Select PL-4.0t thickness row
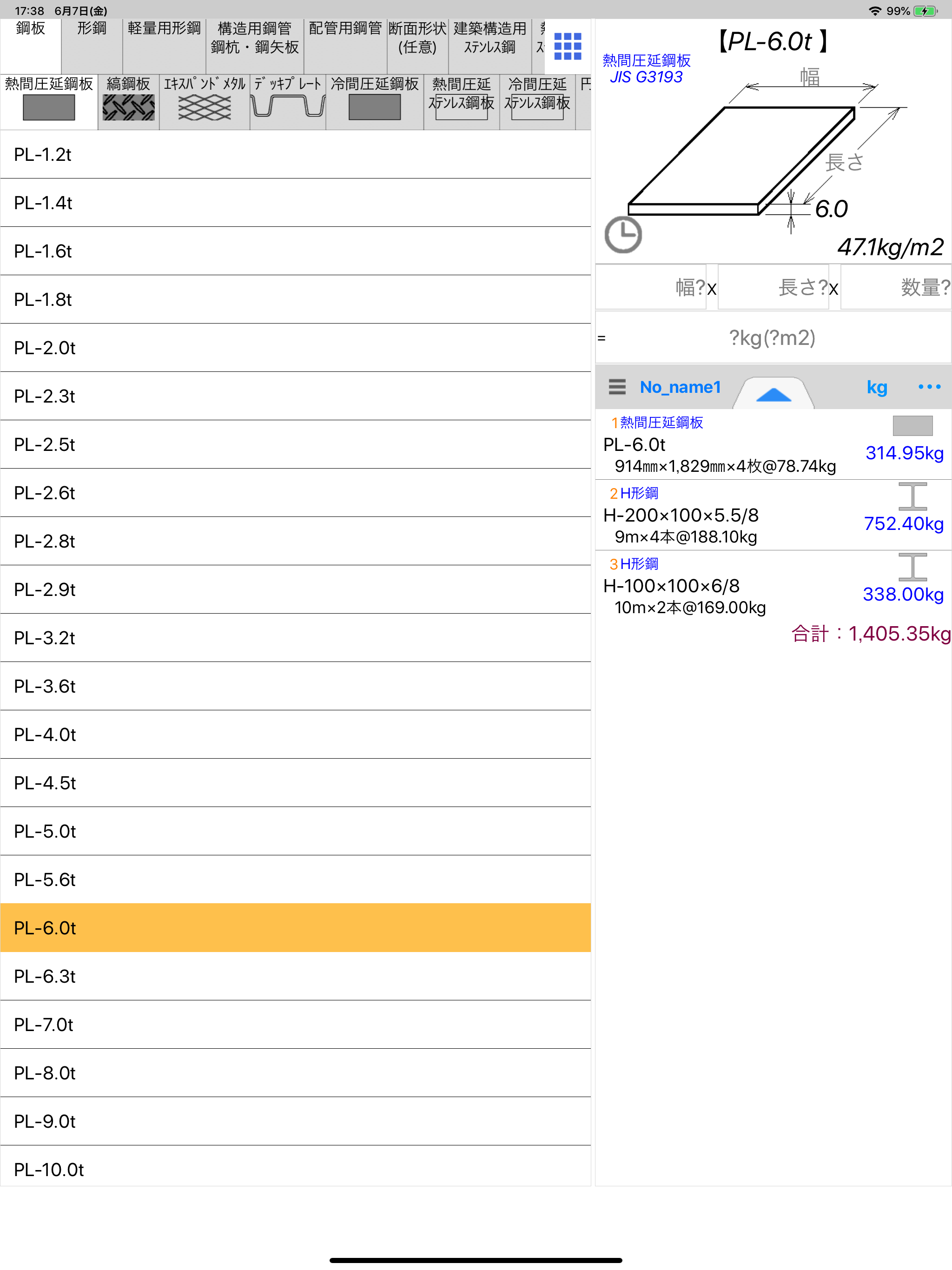The width and height of the screenshot is (952, 1270). point(296,734)
